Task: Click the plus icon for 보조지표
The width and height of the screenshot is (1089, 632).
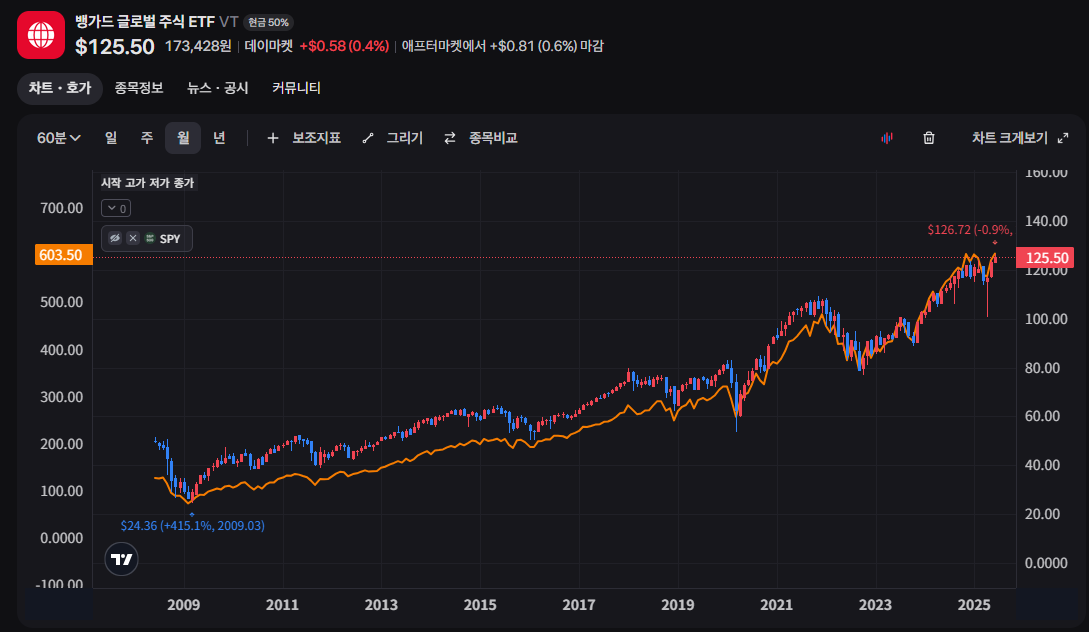Action: point(273,138)
